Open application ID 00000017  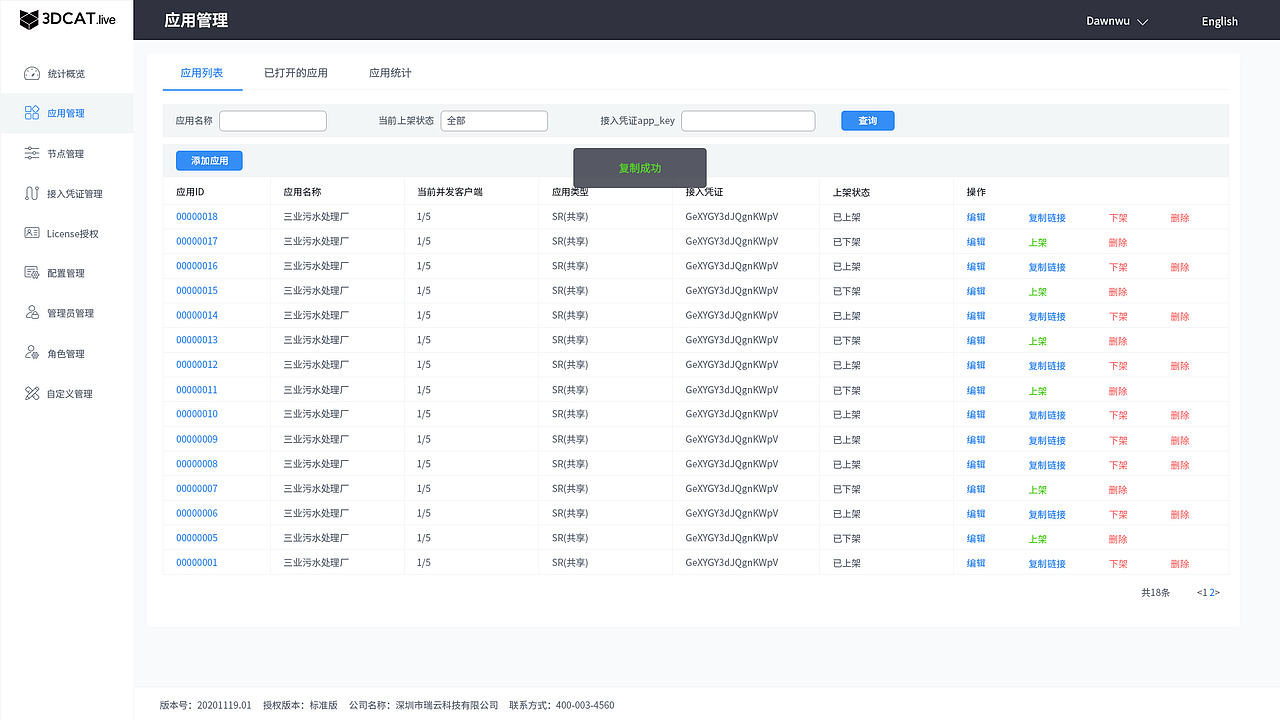point(197,241)
